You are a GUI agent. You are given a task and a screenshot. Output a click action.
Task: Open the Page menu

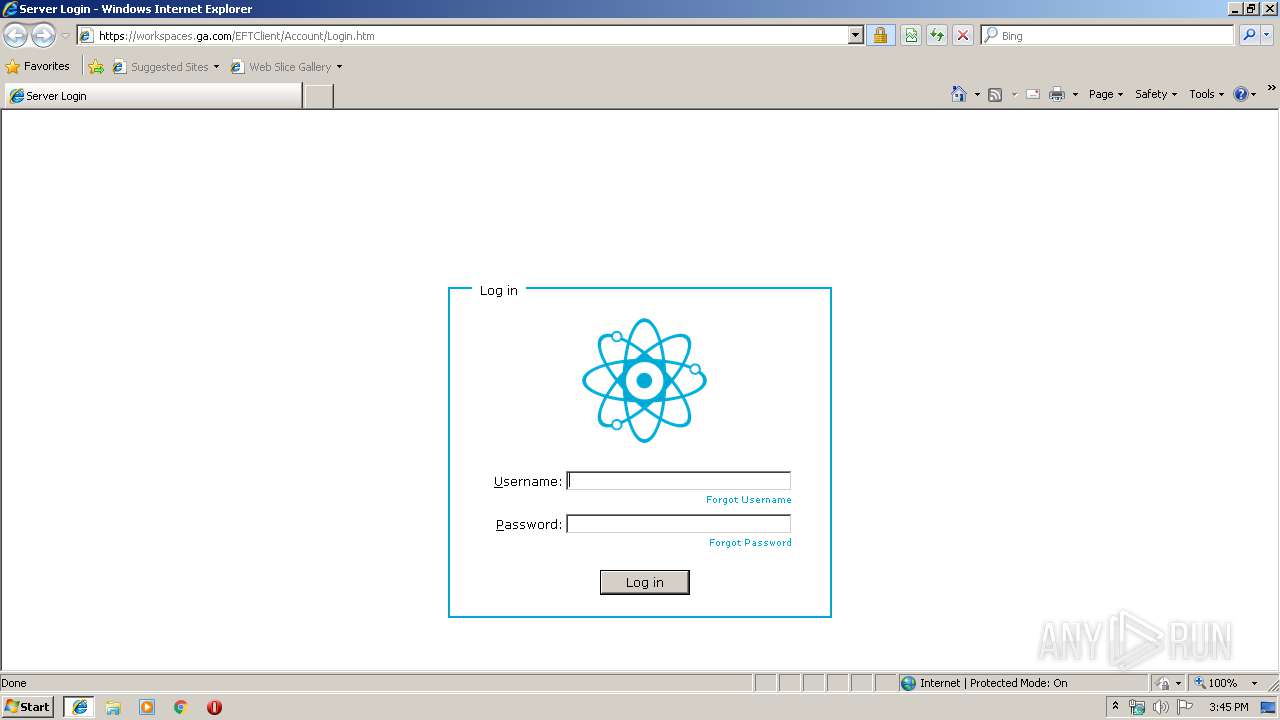pos(1106,94)
